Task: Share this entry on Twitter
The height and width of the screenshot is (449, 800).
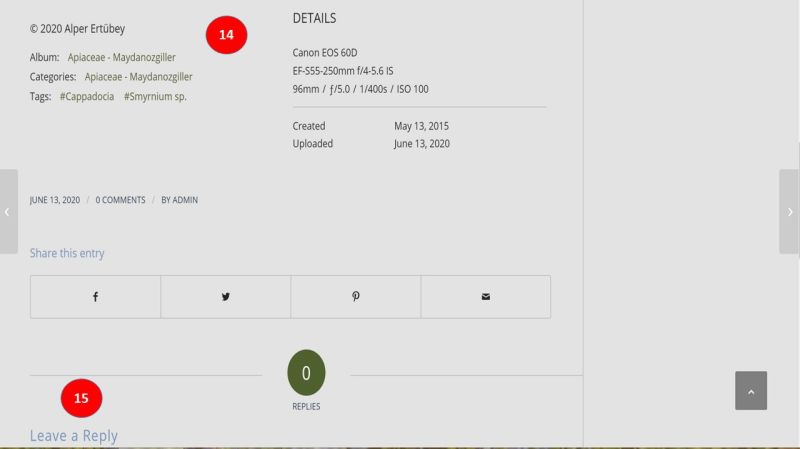Action: point(225,297)
